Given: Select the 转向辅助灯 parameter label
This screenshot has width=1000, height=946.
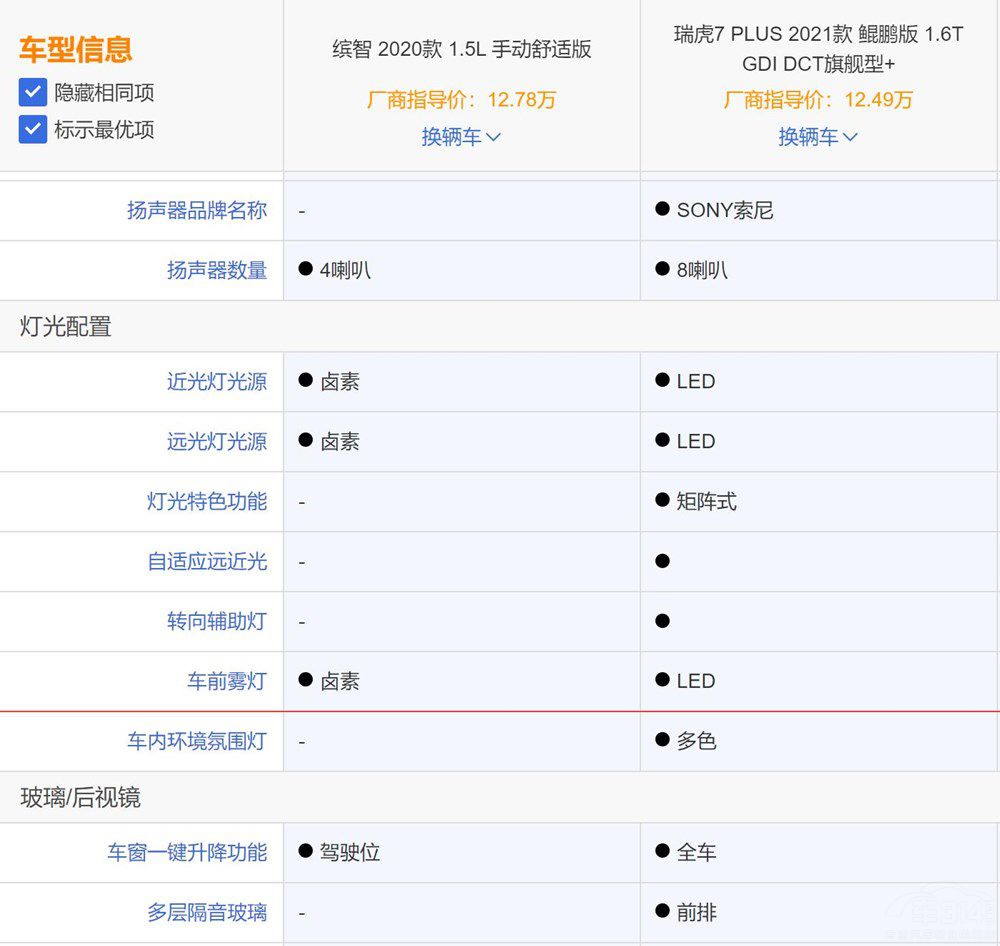Looking at the screenshot, I should click(x=217, y=622).
